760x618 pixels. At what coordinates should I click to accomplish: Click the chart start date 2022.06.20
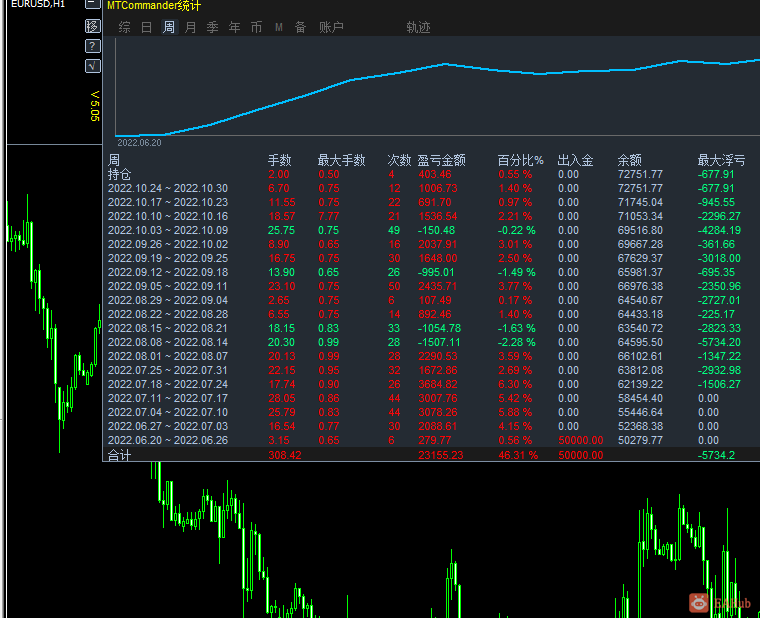pos(139,143)
